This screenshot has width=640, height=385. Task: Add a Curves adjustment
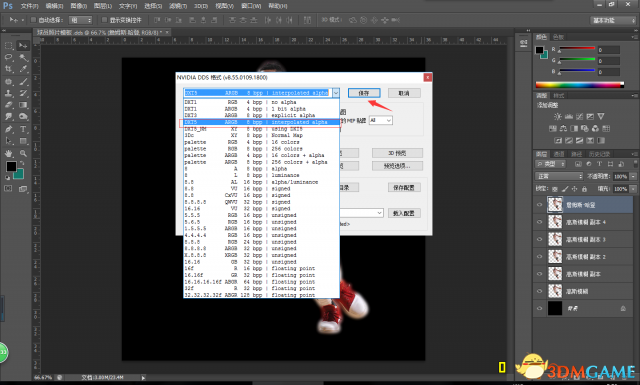coord(580,116)
